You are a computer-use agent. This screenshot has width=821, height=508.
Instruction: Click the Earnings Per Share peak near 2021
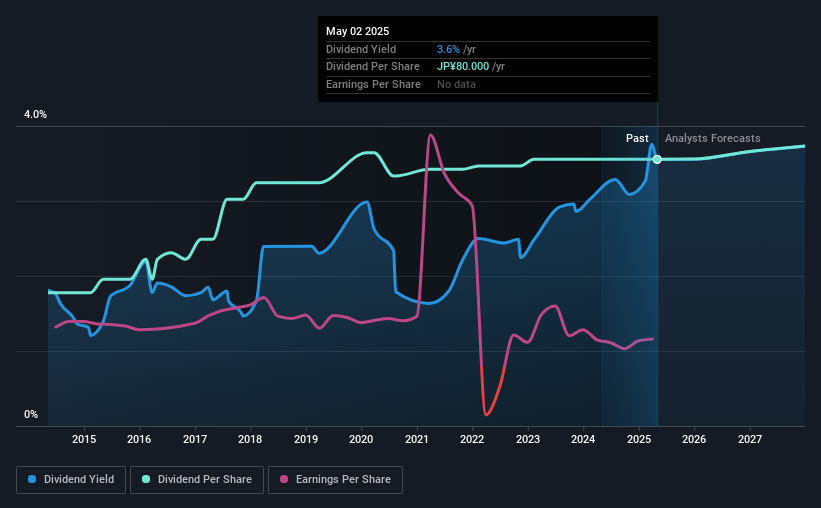430,135
